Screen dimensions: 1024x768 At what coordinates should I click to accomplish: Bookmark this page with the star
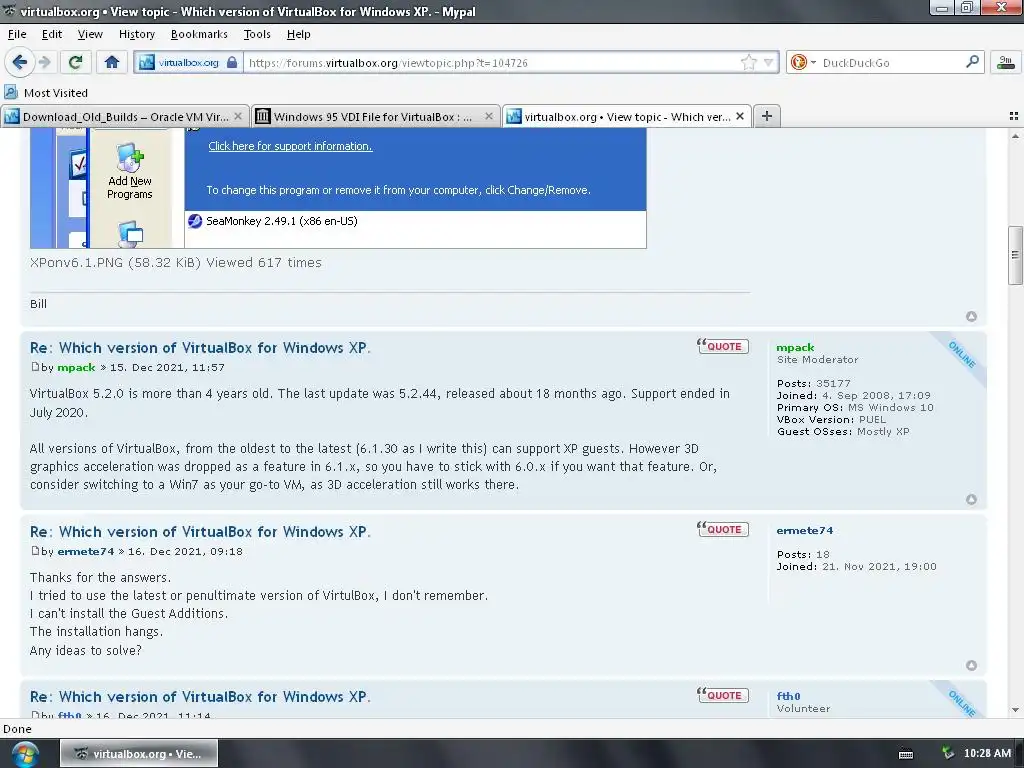point(748,63)
